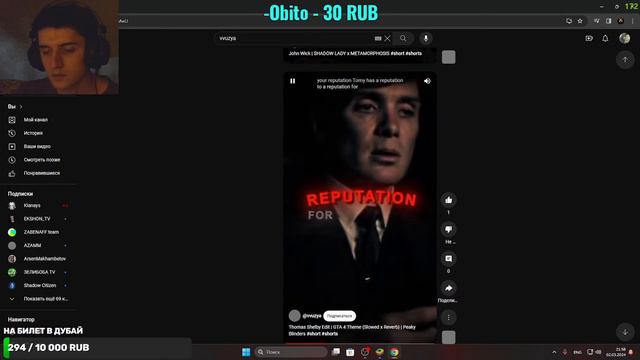Screen dimensions: 640x360
Task: Click the #short hashtag in the title
Action: point(313,334)
